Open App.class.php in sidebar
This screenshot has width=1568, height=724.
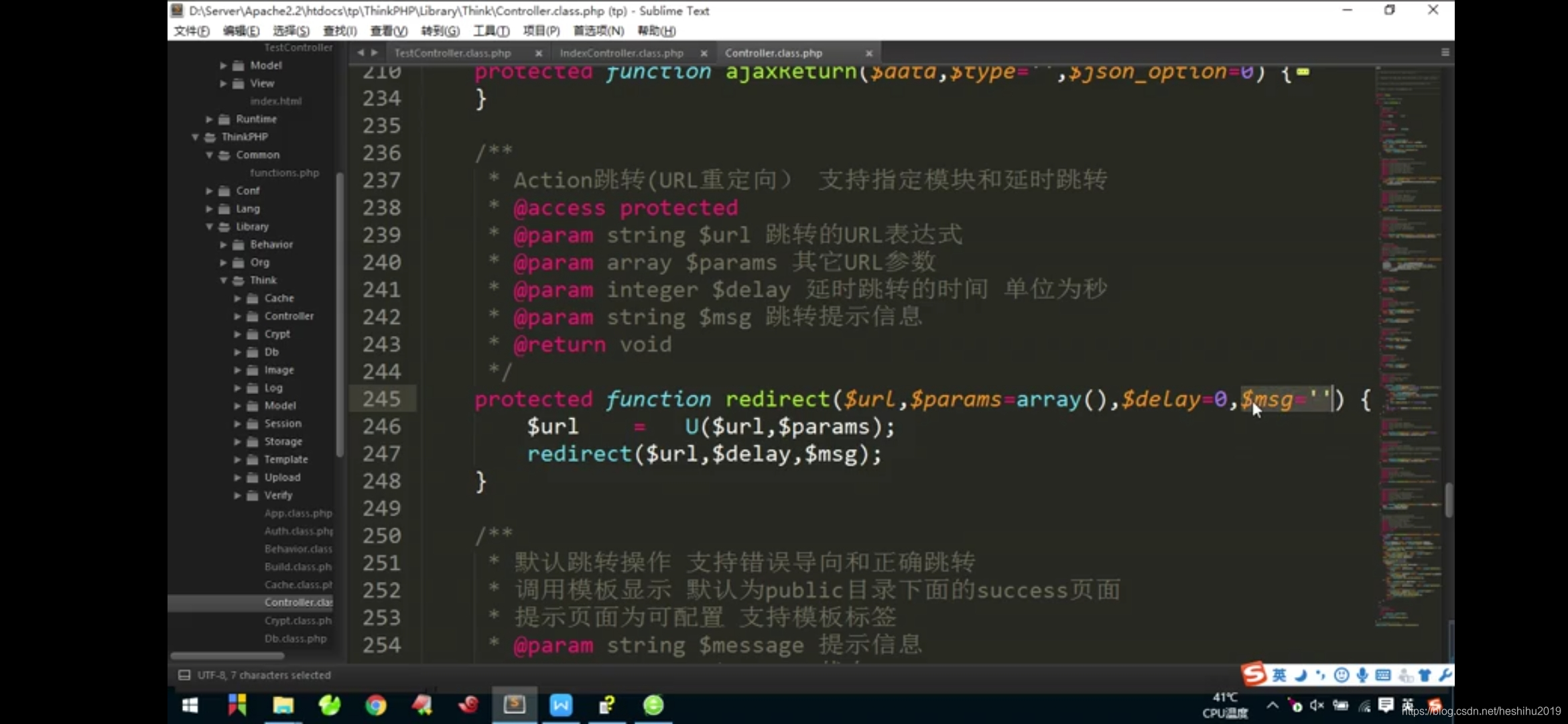click(x=298, y=513)
